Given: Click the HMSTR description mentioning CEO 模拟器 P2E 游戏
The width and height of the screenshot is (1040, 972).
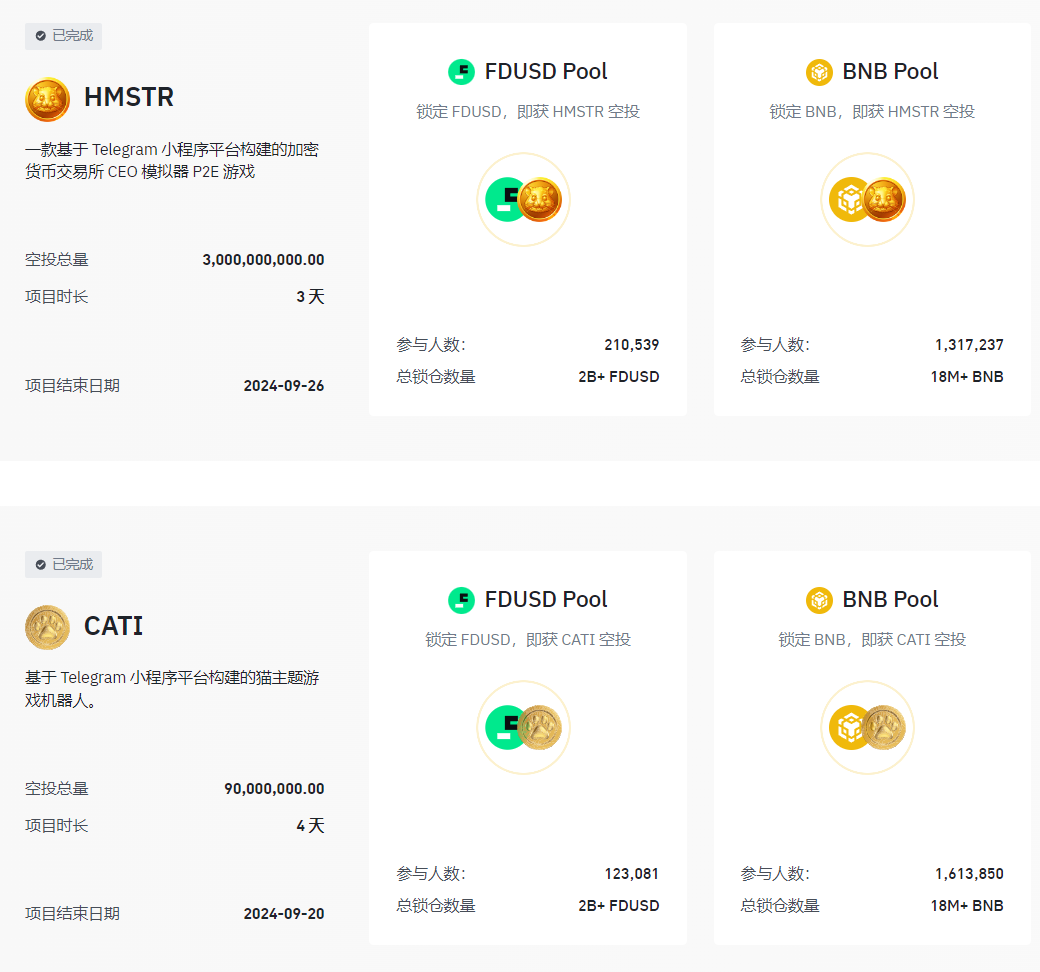Looking at the screenshot, I should click(x=172, y=161).
